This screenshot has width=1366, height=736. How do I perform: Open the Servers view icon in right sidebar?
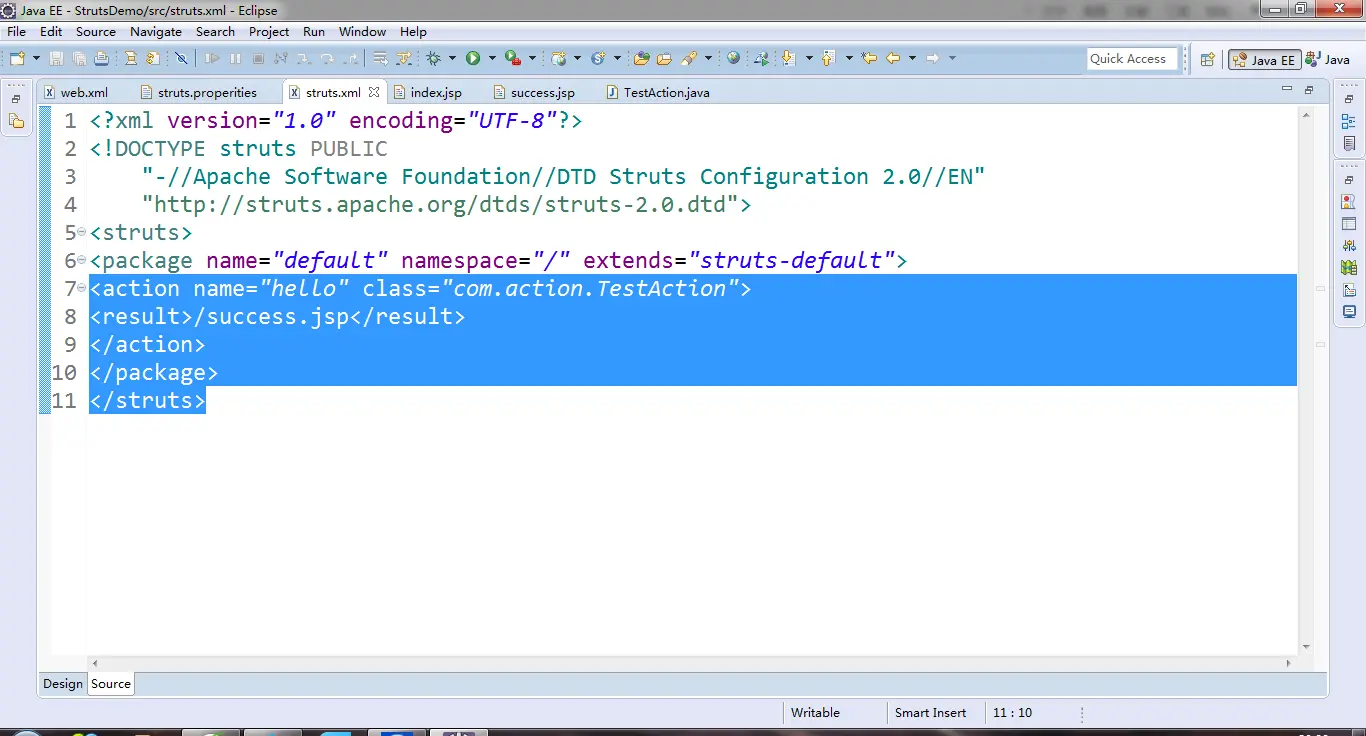click(1349, 246)
